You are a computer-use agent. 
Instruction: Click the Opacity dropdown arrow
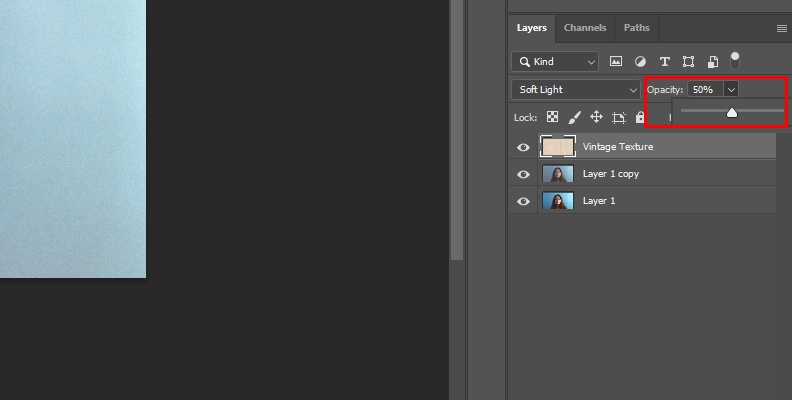pos(731,90)
